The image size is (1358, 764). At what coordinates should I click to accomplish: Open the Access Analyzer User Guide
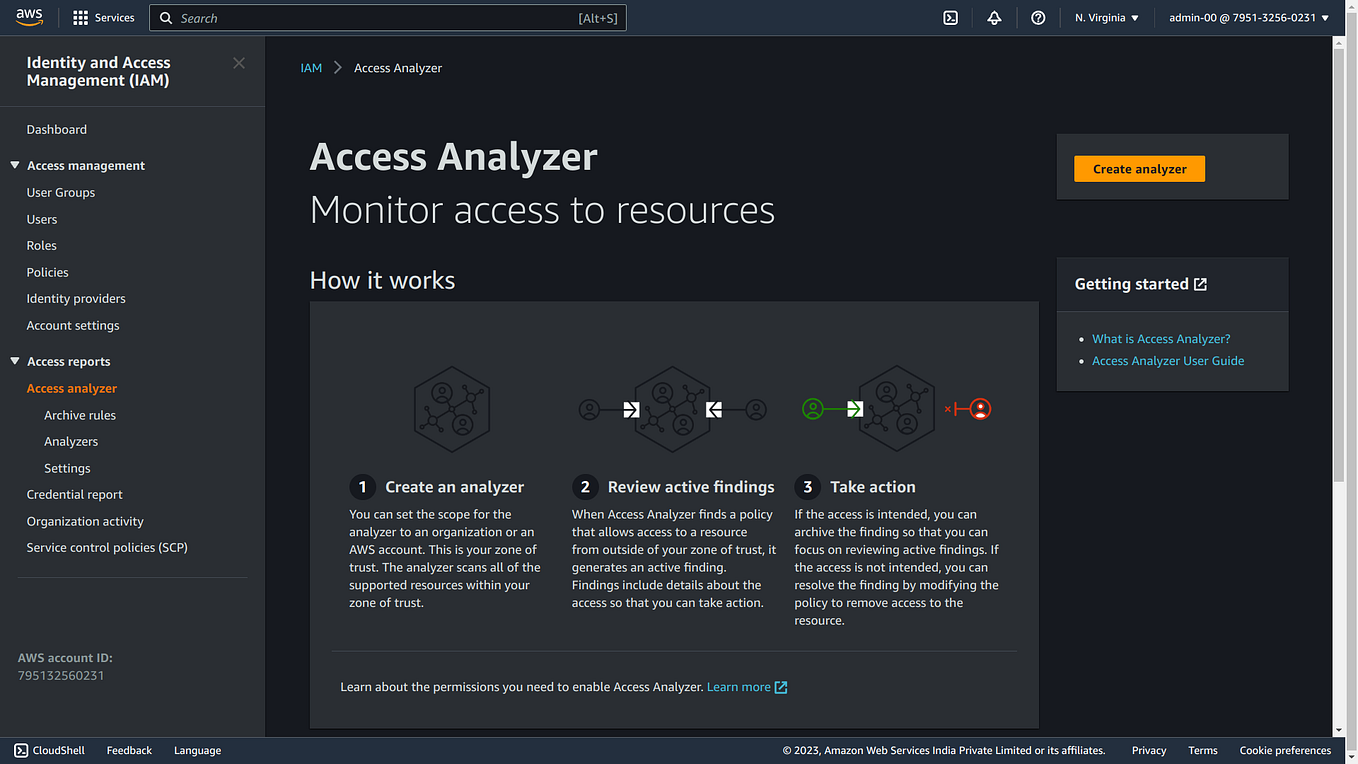pos(1168,360)
